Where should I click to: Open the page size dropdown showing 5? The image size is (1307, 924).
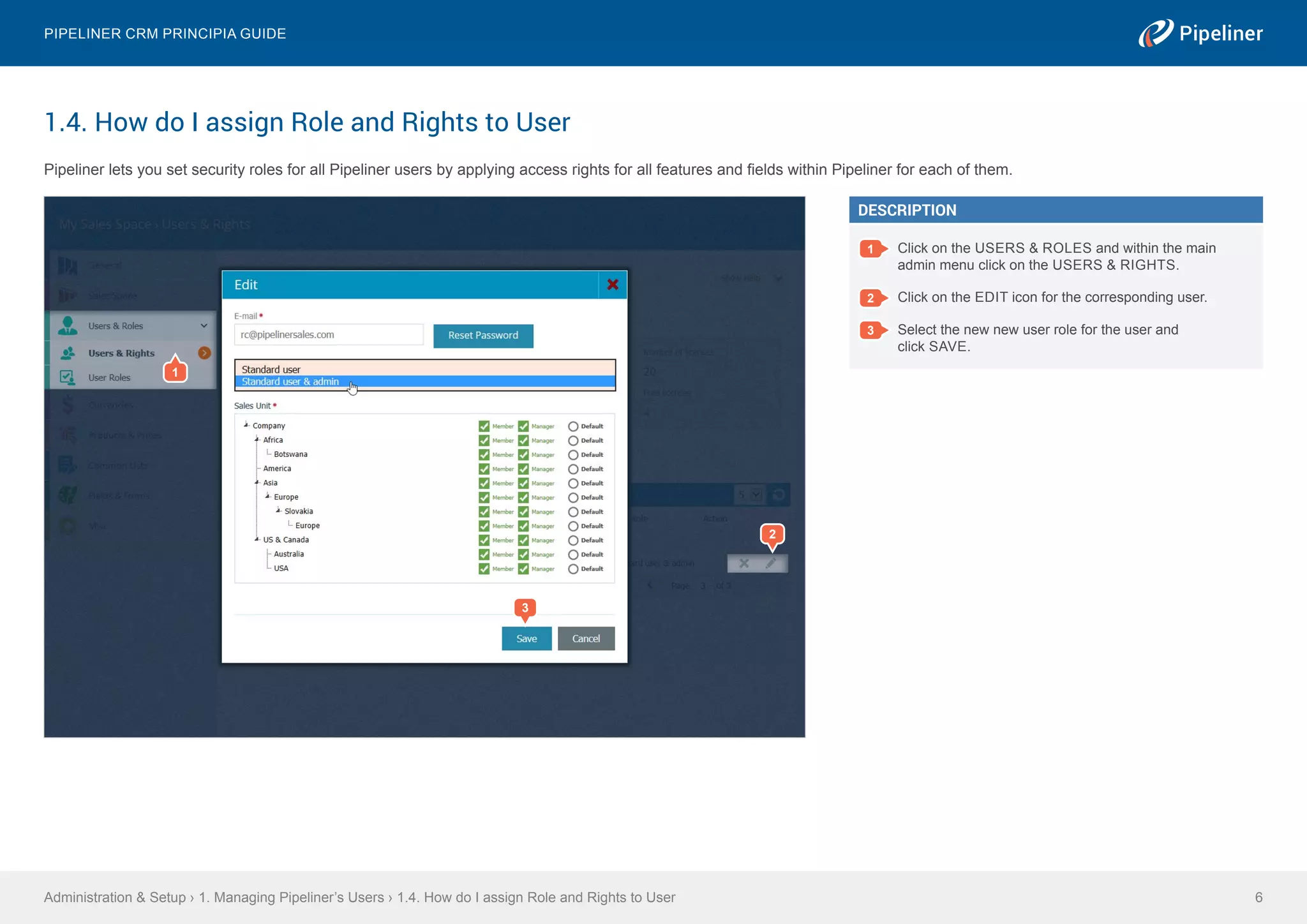[749, 495]
